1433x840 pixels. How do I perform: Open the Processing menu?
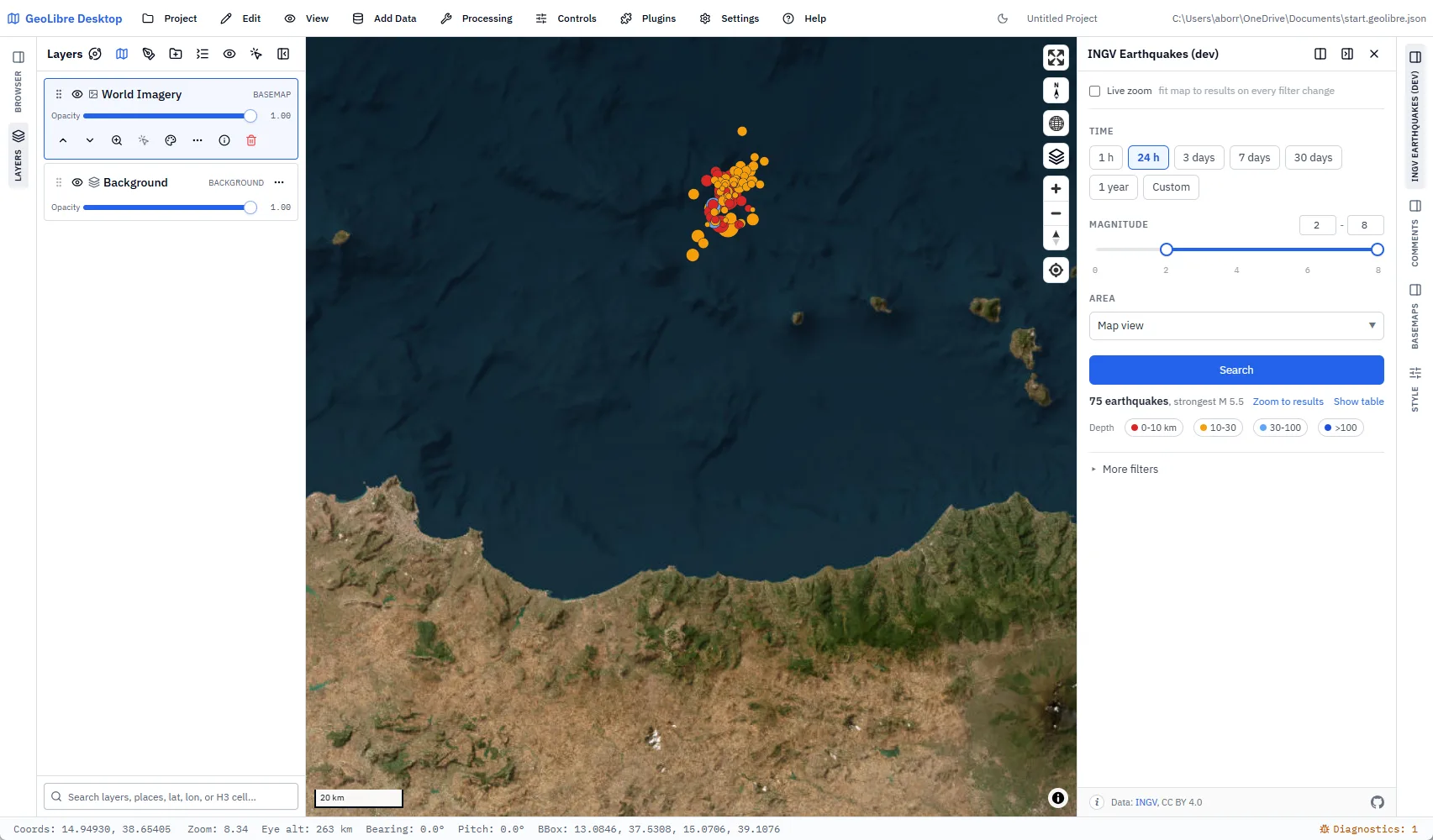pos(477,18)
